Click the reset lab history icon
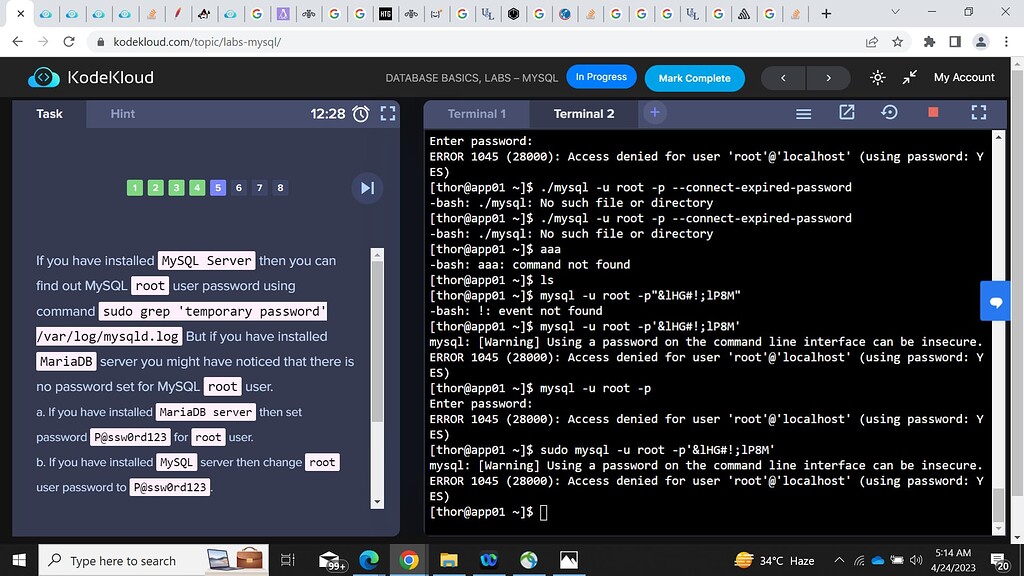This screenshot has width=1024, height=576. tap(889, 113)
